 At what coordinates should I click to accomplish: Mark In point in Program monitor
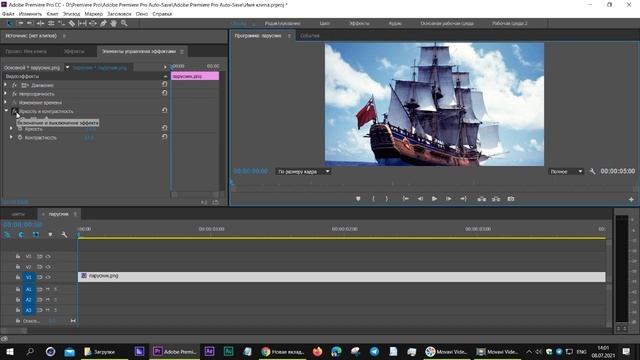tap(373, 199)
